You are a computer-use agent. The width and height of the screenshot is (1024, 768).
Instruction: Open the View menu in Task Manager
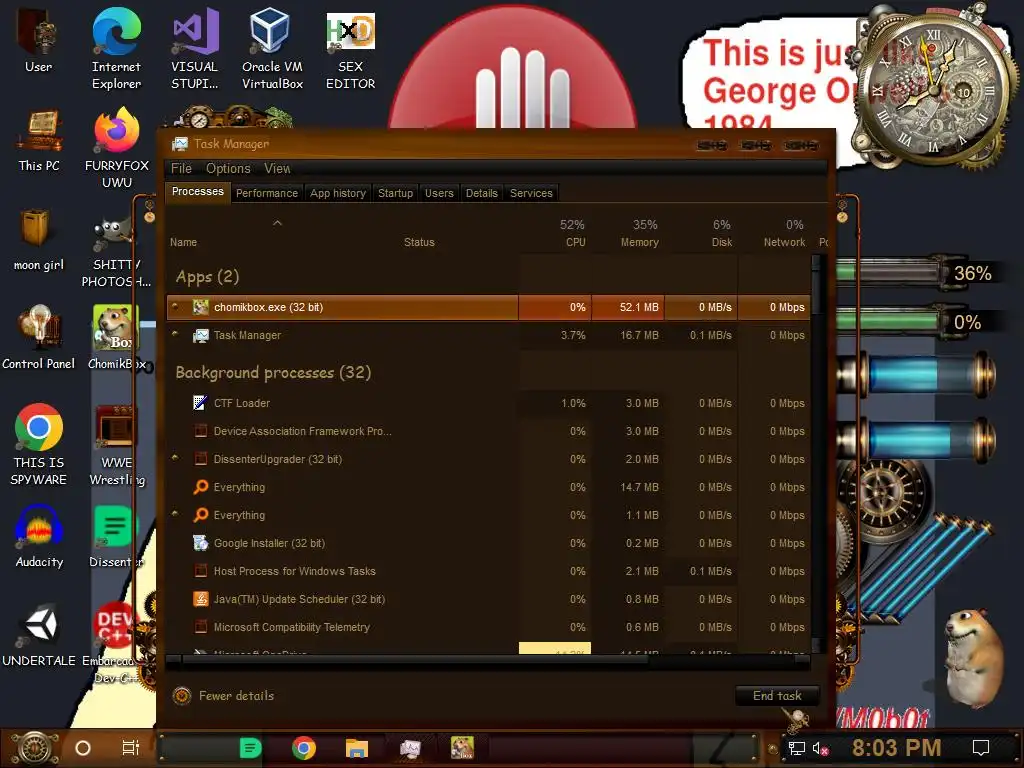point(277,168)
